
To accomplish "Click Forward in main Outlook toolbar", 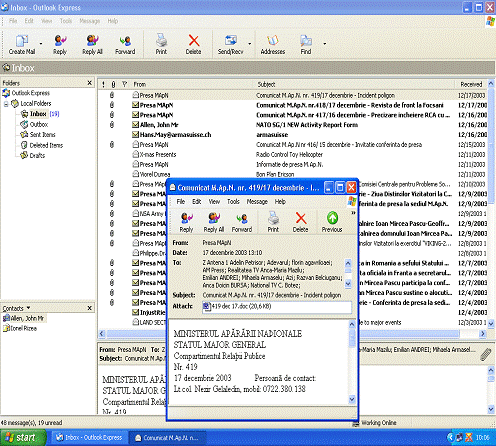I will (125, 45).
